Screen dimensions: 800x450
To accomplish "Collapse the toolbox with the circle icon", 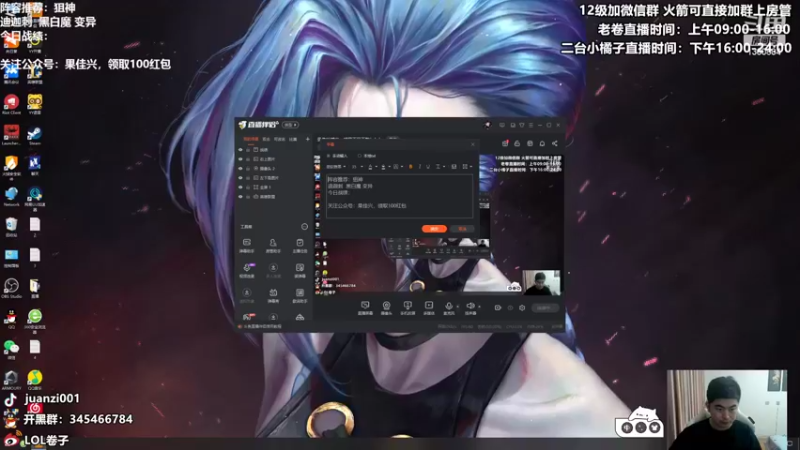I will (305, 227).
